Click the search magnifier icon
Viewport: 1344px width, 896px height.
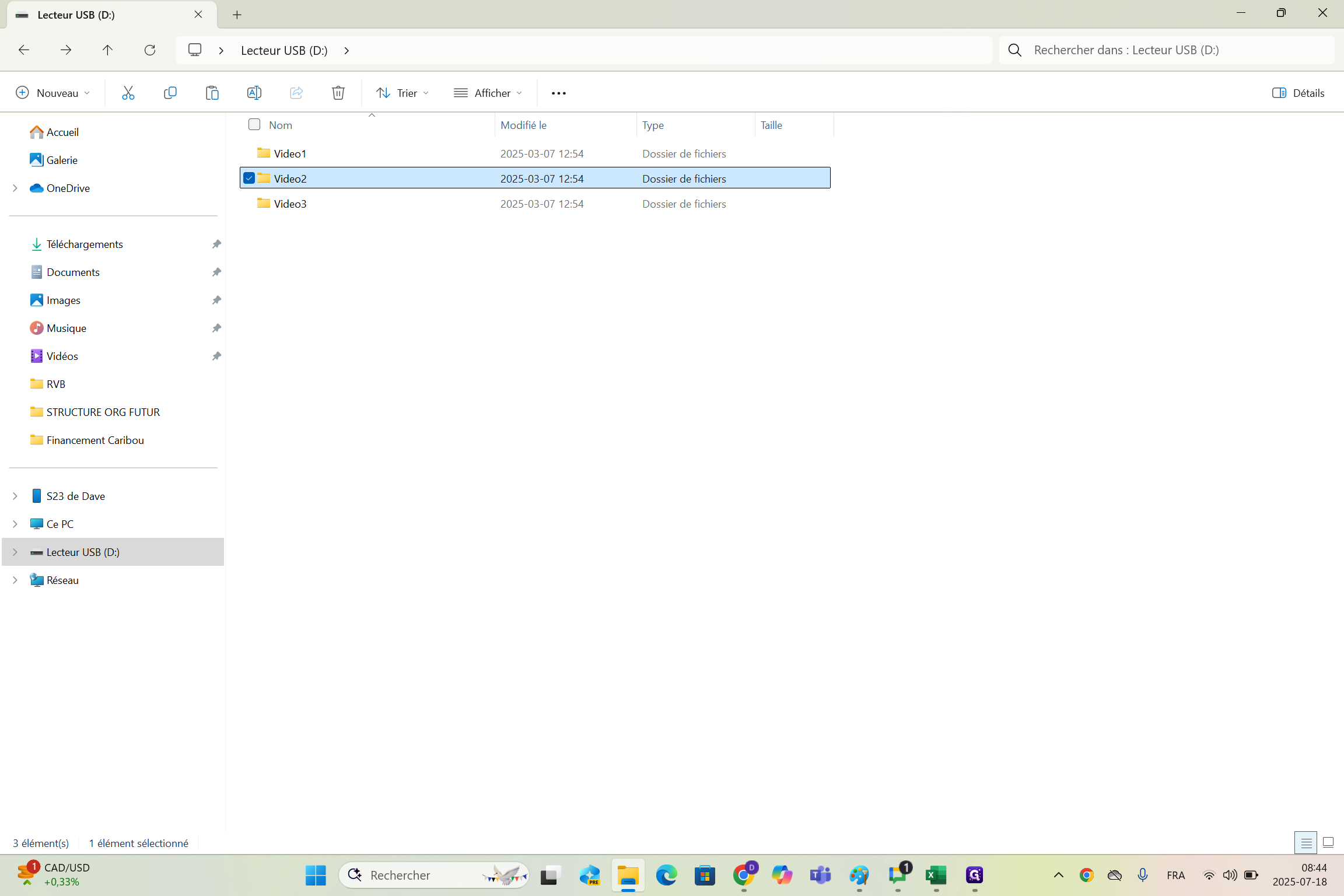coord(1014,50)
